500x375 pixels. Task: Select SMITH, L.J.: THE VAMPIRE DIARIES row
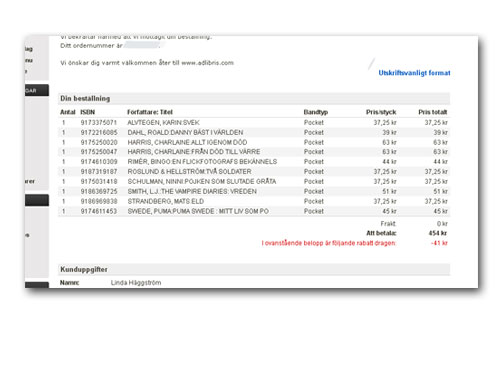click(x=254, y=191)
